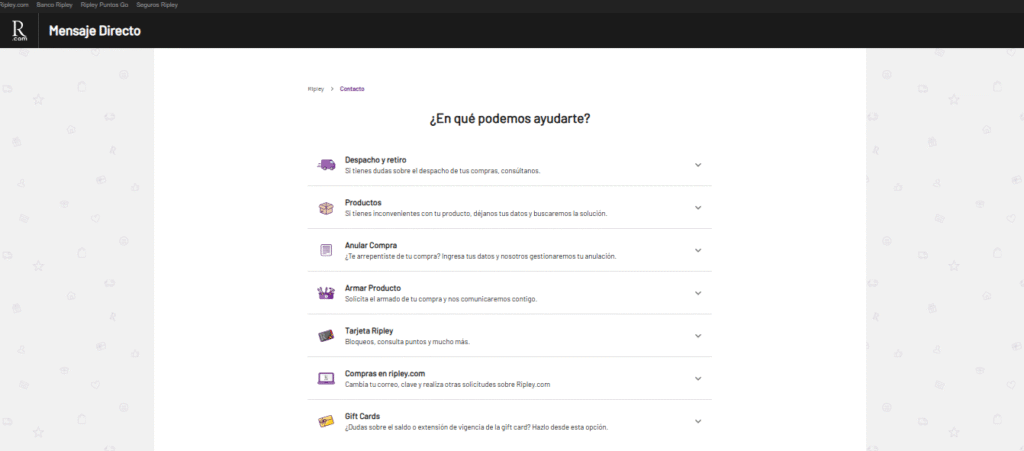Screen dimensions: 1024x451
Task: Click the '¿En qué podemos ayudarte?' heading
Action: coord(509,120)
